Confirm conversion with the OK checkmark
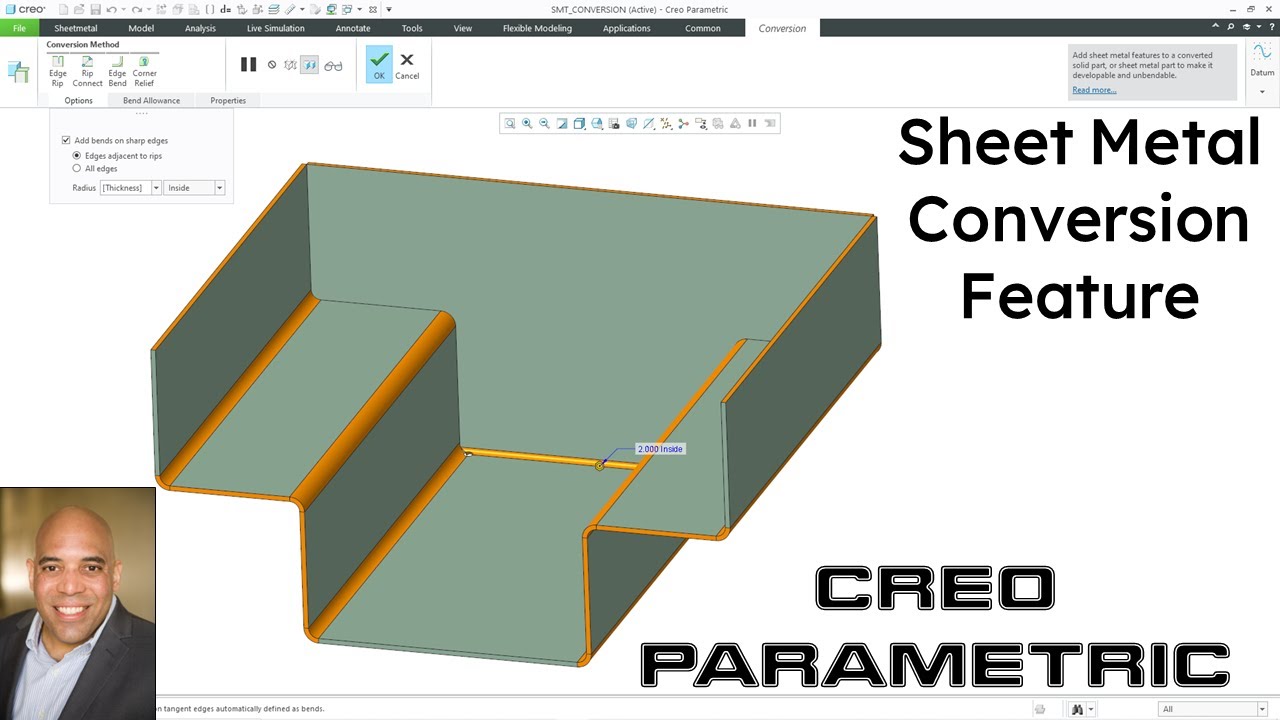 coord(379,64)
